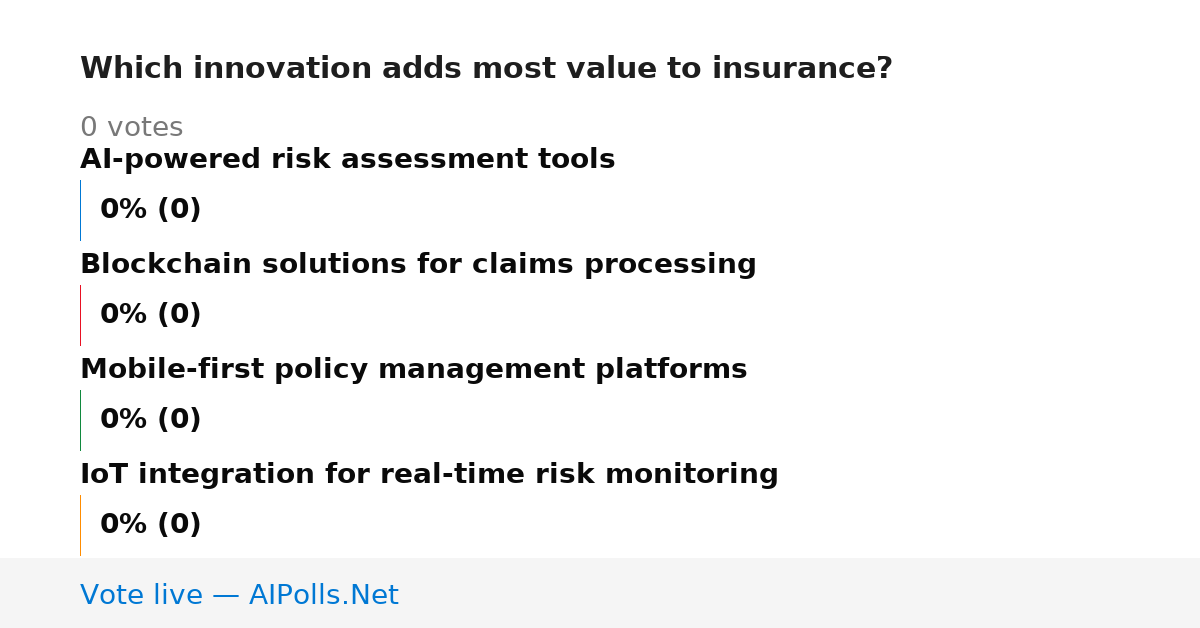
Task: Click the 0% (0) result under IoT integration
Action: pos(150,525)
